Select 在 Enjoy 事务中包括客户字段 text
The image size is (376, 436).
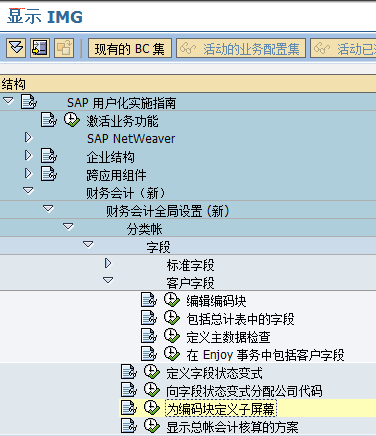coord(265,355)
